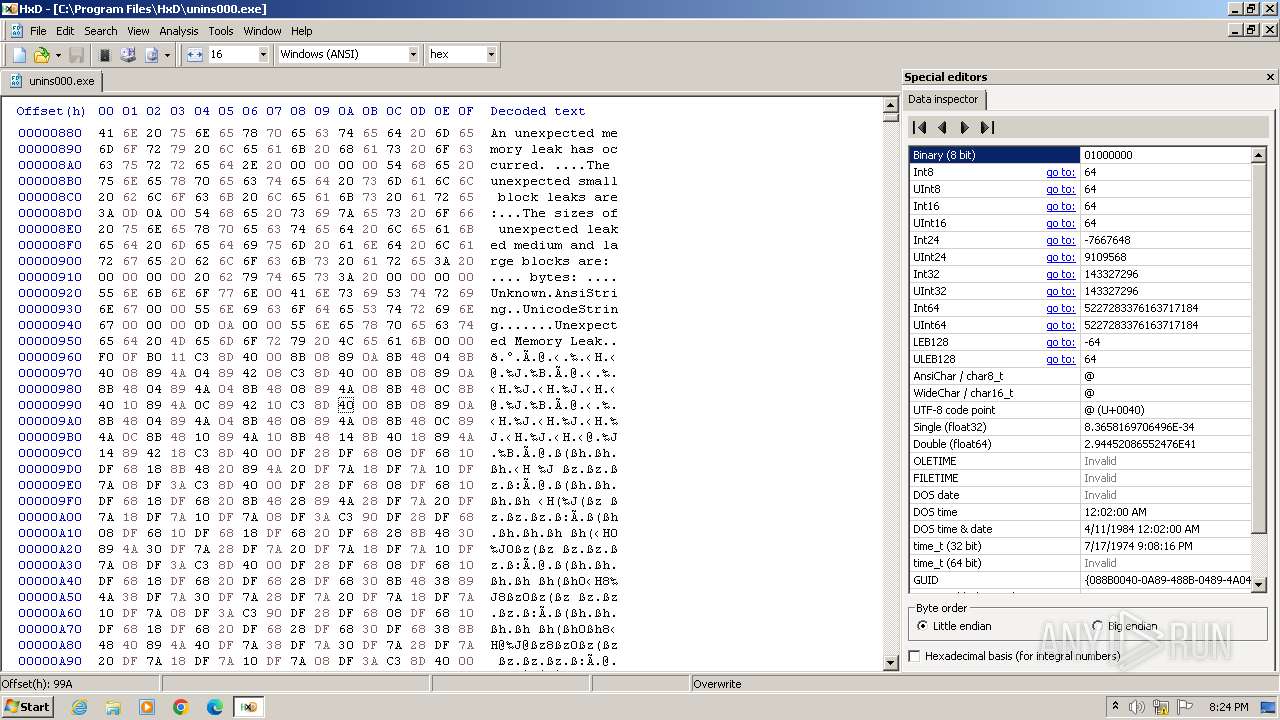Select the Binary (8 bit) row
This screenshot has width=1280, height=720.
point(1080,155)
